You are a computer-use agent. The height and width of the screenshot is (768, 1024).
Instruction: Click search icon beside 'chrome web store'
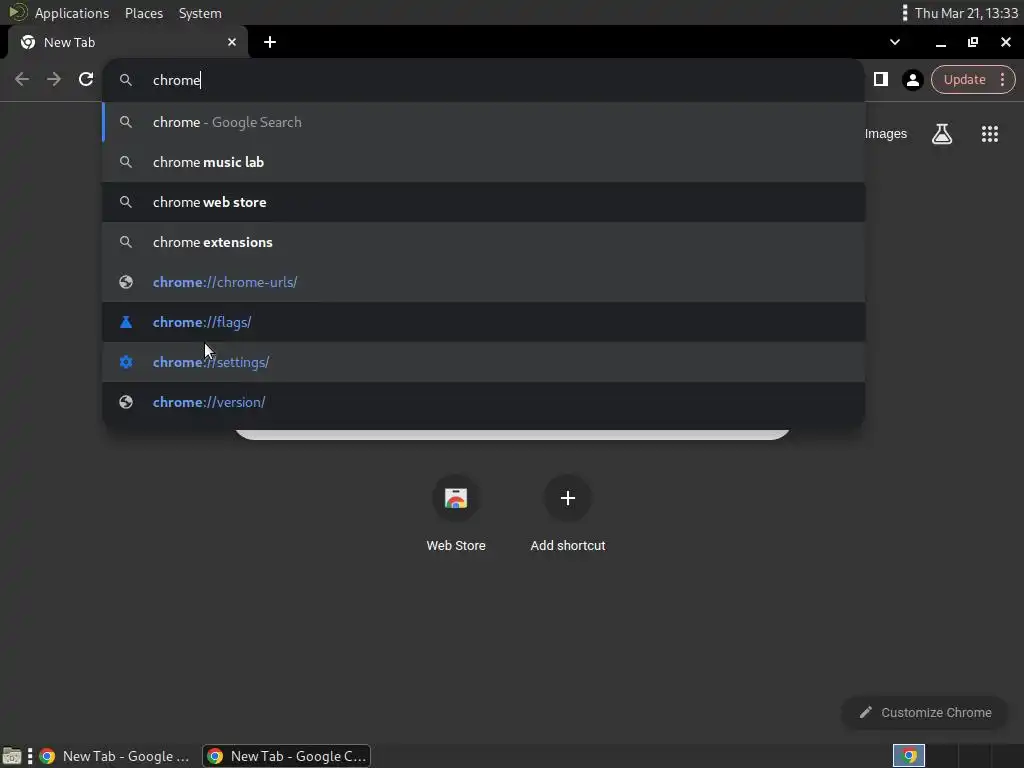pyautogui.click(x=126, y=202)
